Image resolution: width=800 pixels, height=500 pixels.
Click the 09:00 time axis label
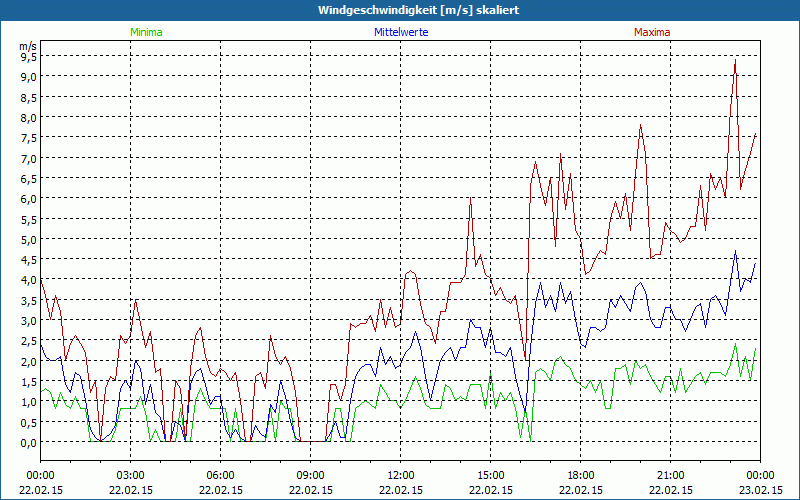[310, 476]
